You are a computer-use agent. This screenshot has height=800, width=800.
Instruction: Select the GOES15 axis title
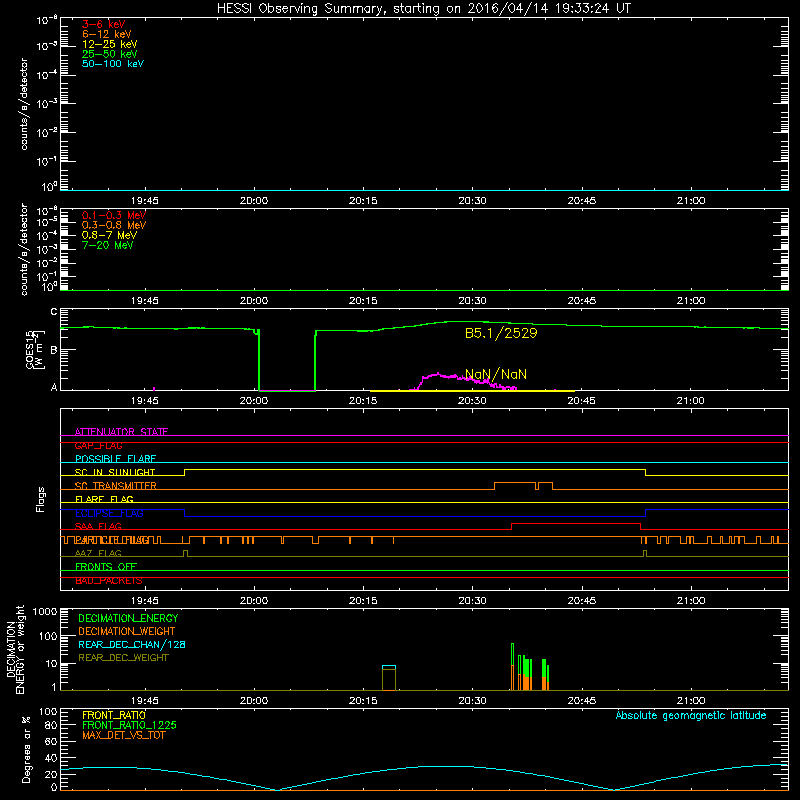[x=35, y=349]
